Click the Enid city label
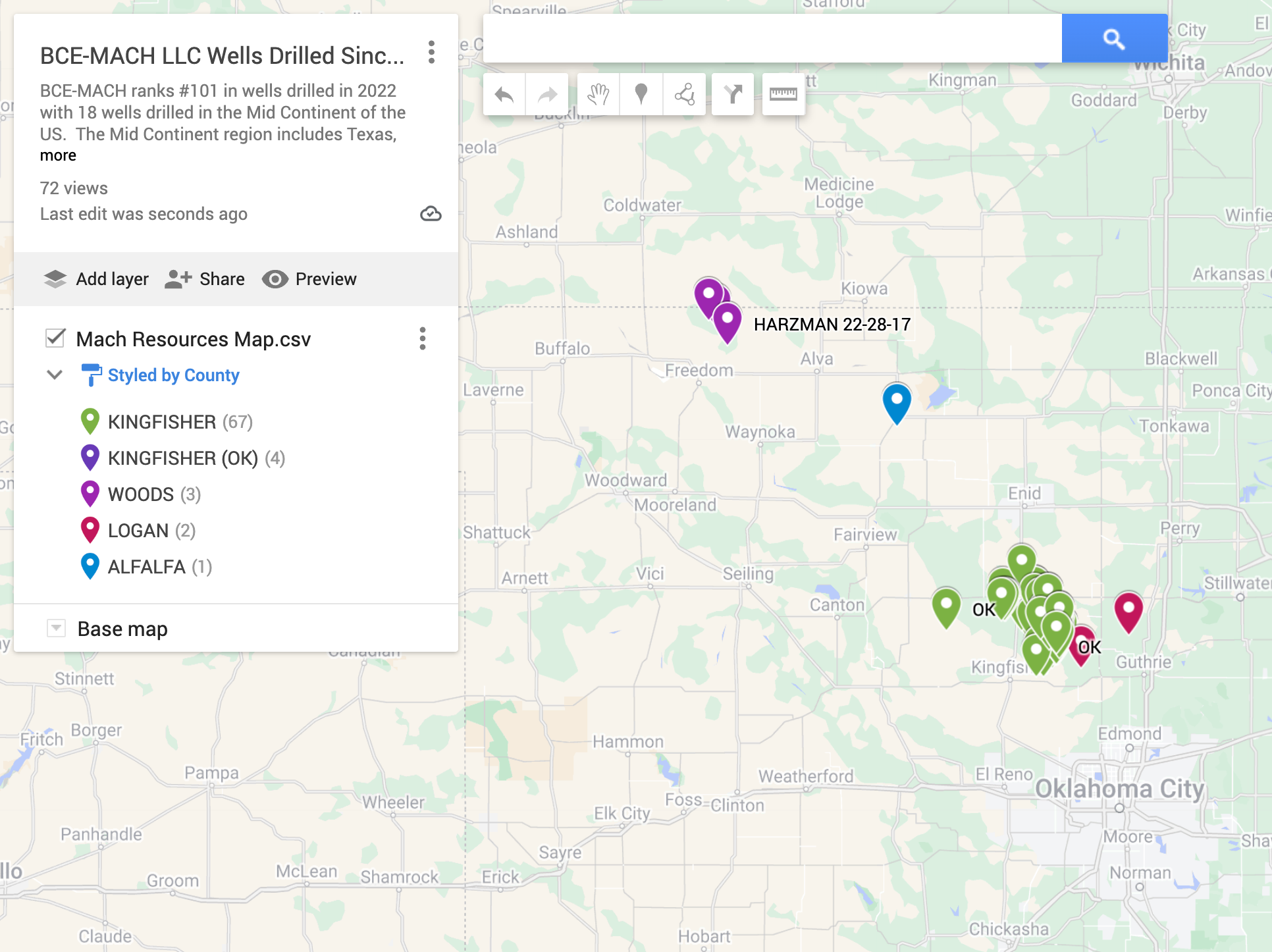1272x952 pixels. tap(1024, 493)
